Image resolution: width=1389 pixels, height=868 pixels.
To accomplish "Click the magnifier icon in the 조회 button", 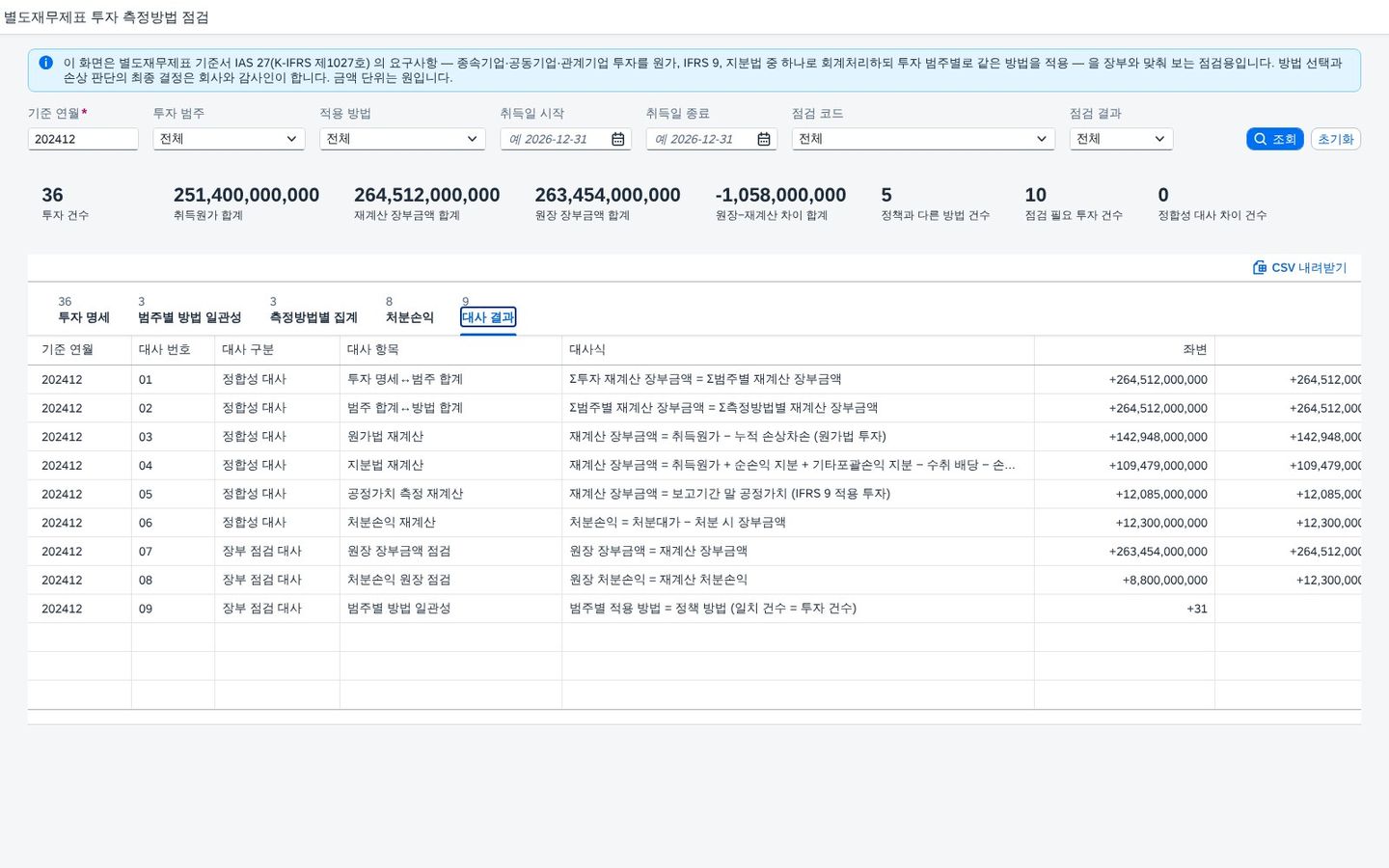I will coord(1260,139).
